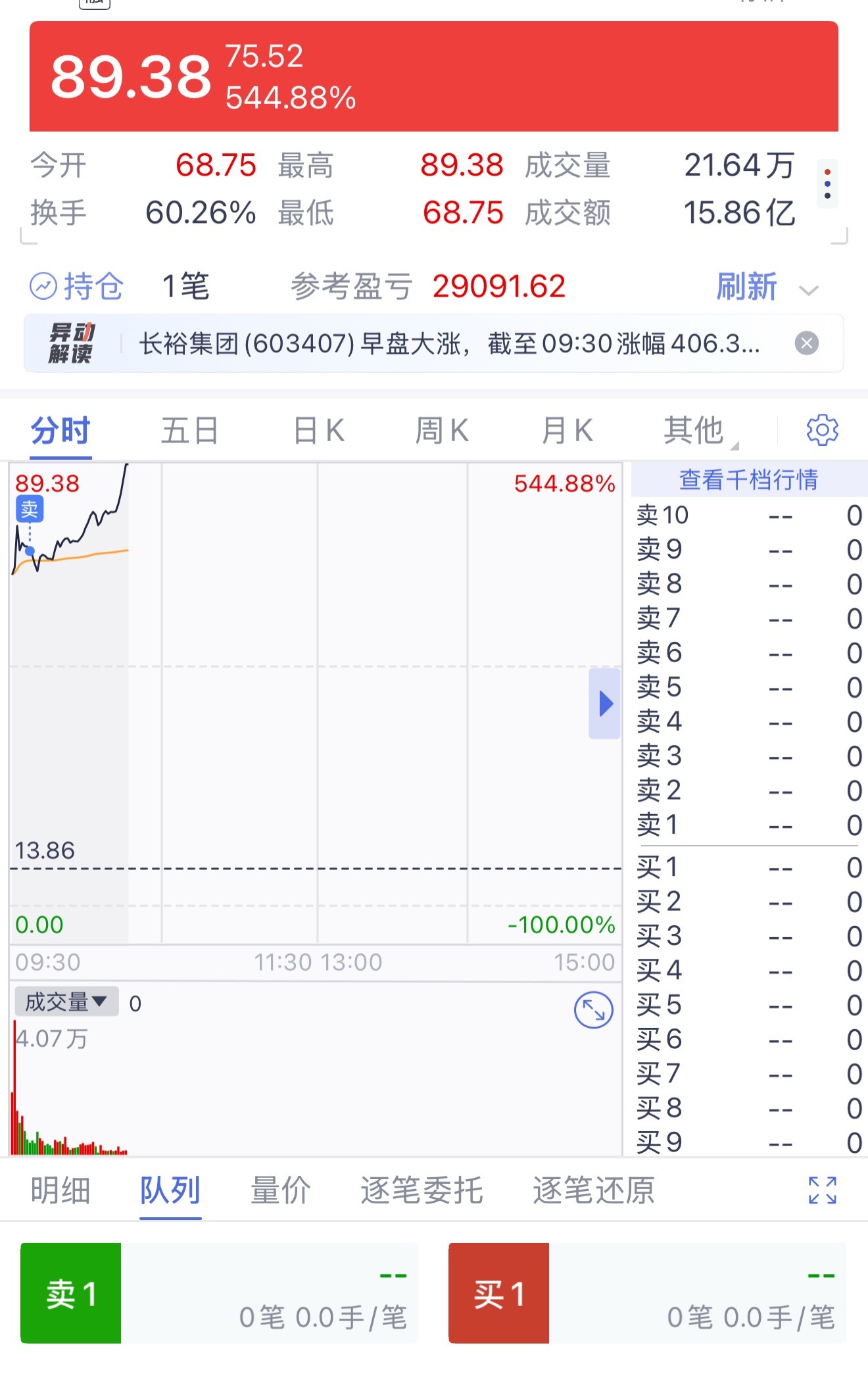The height and width of the screenshot is (1383, 868).
Task: Collapse order book with blue arrow
Action: pyautogui.click(x=605, y=703)
